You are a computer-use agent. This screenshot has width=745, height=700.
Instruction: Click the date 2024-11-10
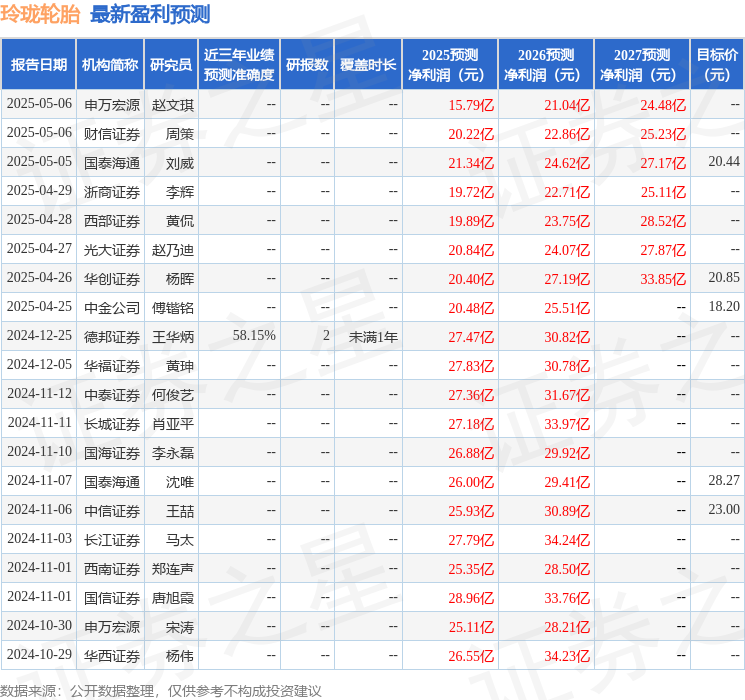coord(39,451)
